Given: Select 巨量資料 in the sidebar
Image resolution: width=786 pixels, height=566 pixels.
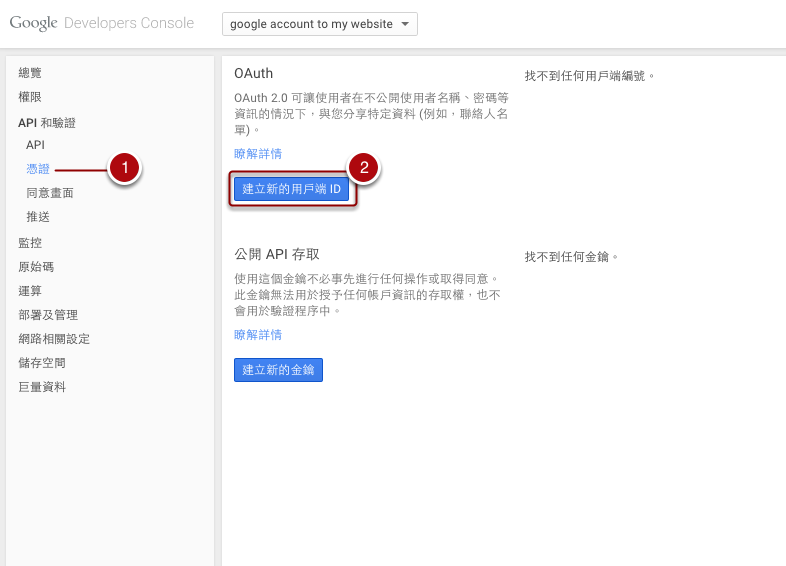Looking at the screenshot, I should pos(42,387).
